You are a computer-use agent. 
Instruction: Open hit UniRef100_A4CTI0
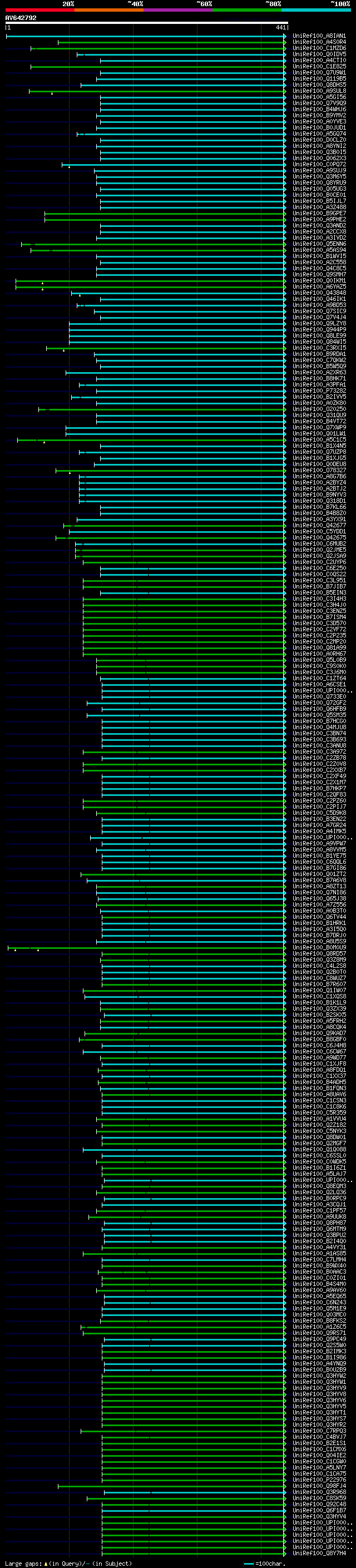(319, 60)
